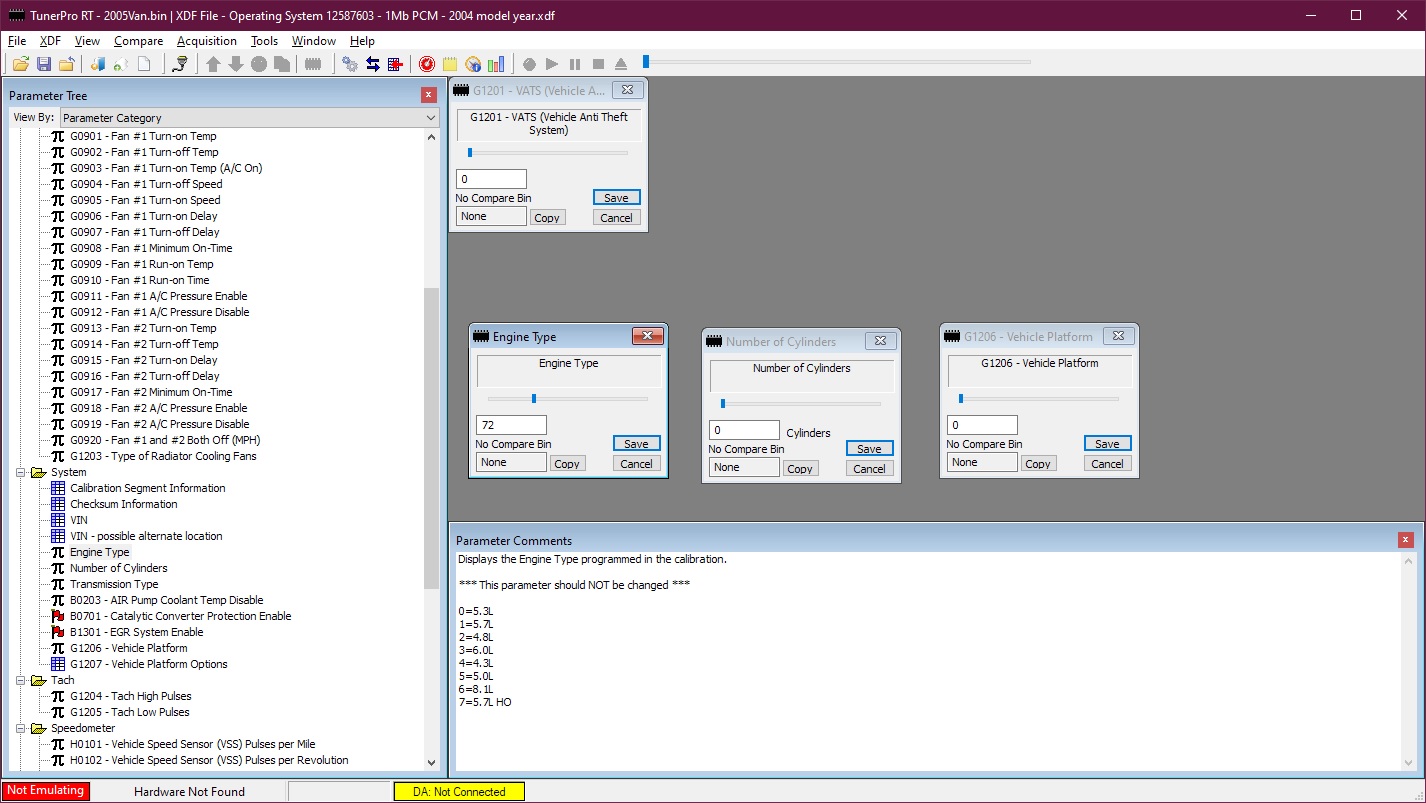
Task: Collapse the System folder in tree
Action: coord(22,472)
